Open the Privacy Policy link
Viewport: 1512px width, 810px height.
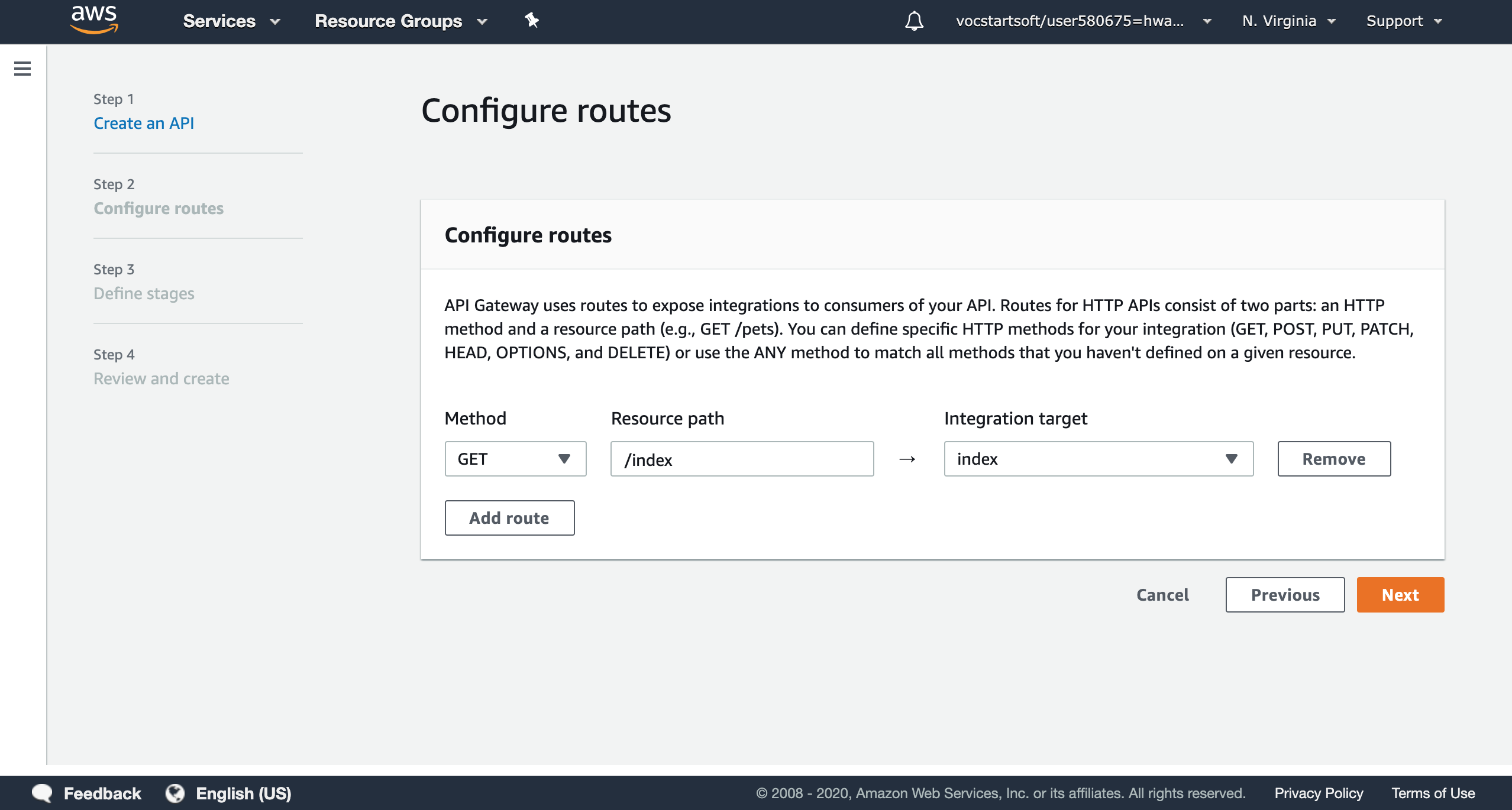pos(1319,793)
